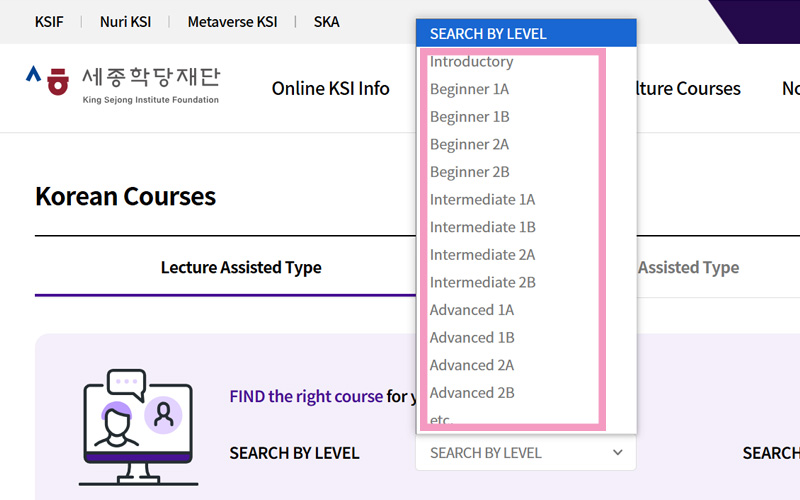Go to the KSIF site link
Screen dimensions: 800x500
49,22
